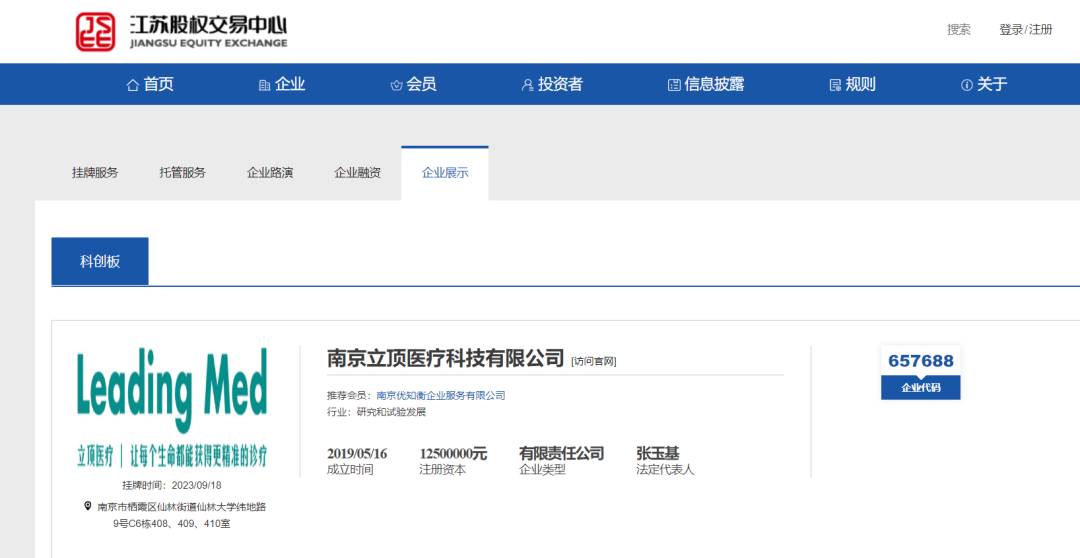1080x558 pixels.
Task: Click the person icon beside 投资者
Action: click(528, 85)
